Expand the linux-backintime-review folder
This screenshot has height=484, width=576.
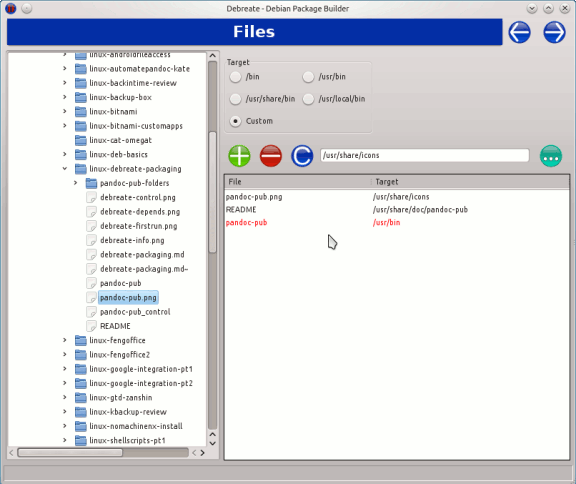pyautogui.click(x=65, y=83)
